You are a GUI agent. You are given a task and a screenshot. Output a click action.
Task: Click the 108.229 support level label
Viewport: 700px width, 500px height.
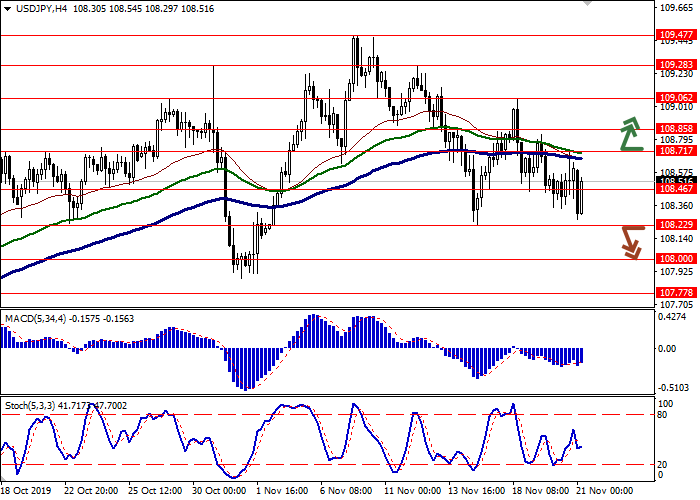(674, 225)
